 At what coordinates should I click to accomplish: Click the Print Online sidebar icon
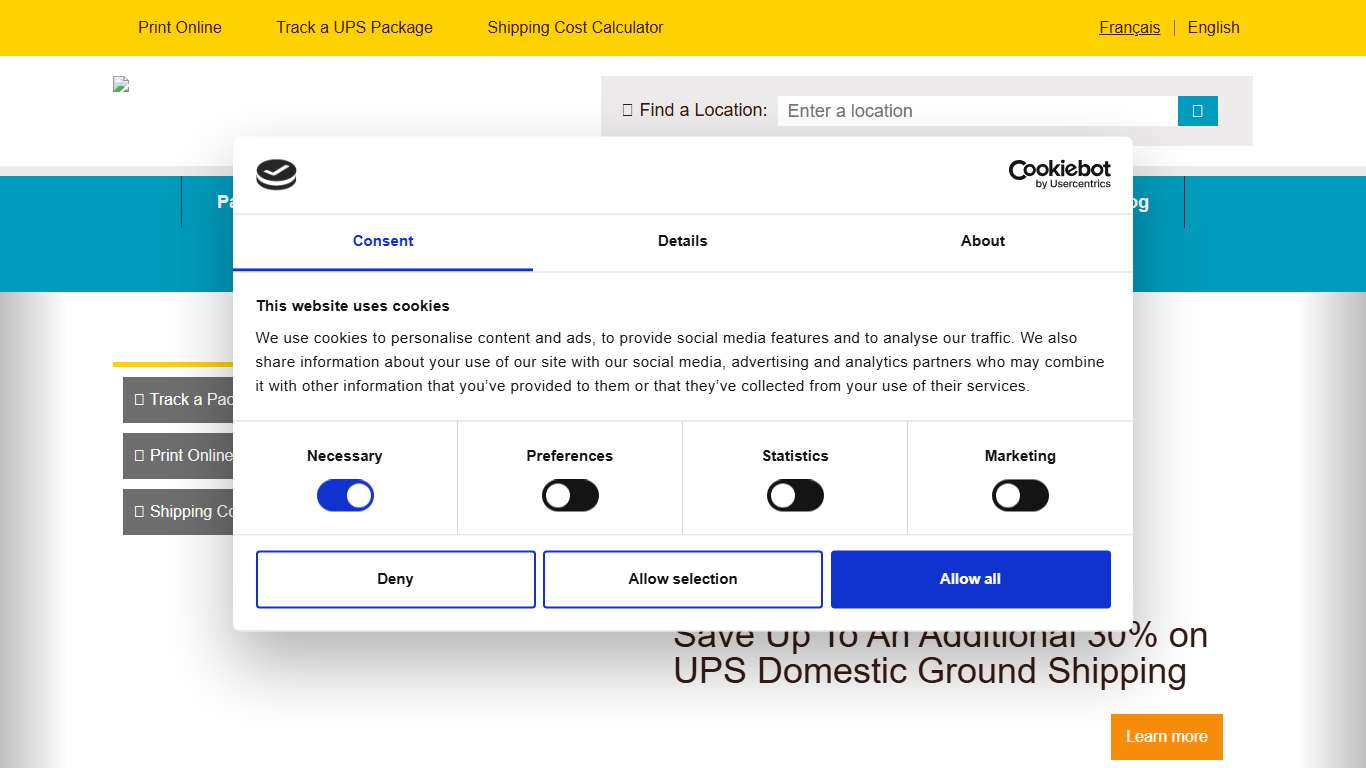click(x=138, y=455)
